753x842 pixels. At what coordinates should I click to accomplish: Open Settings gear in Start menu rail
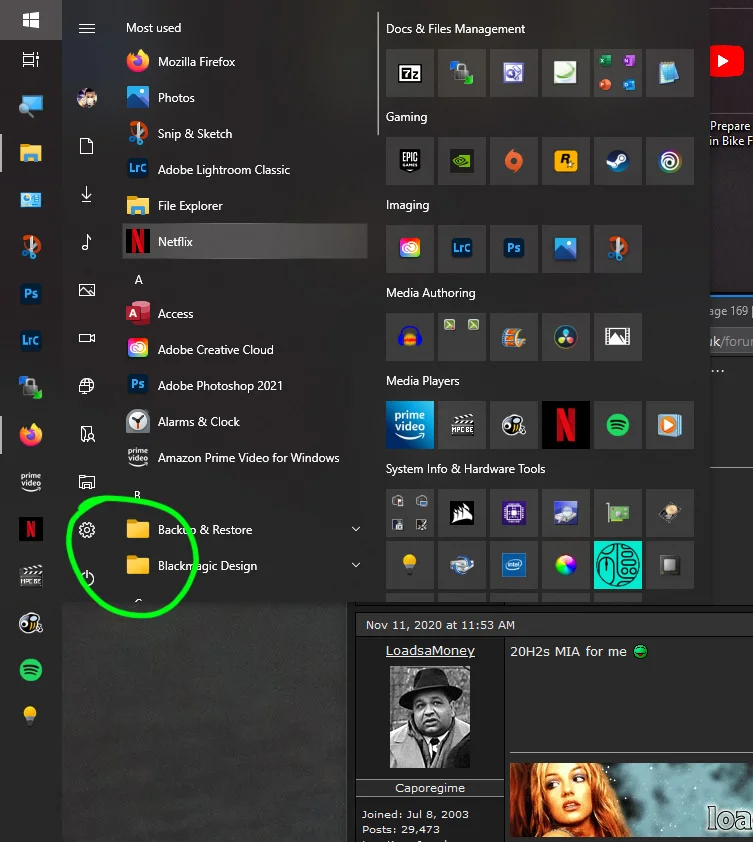(87, 530)
